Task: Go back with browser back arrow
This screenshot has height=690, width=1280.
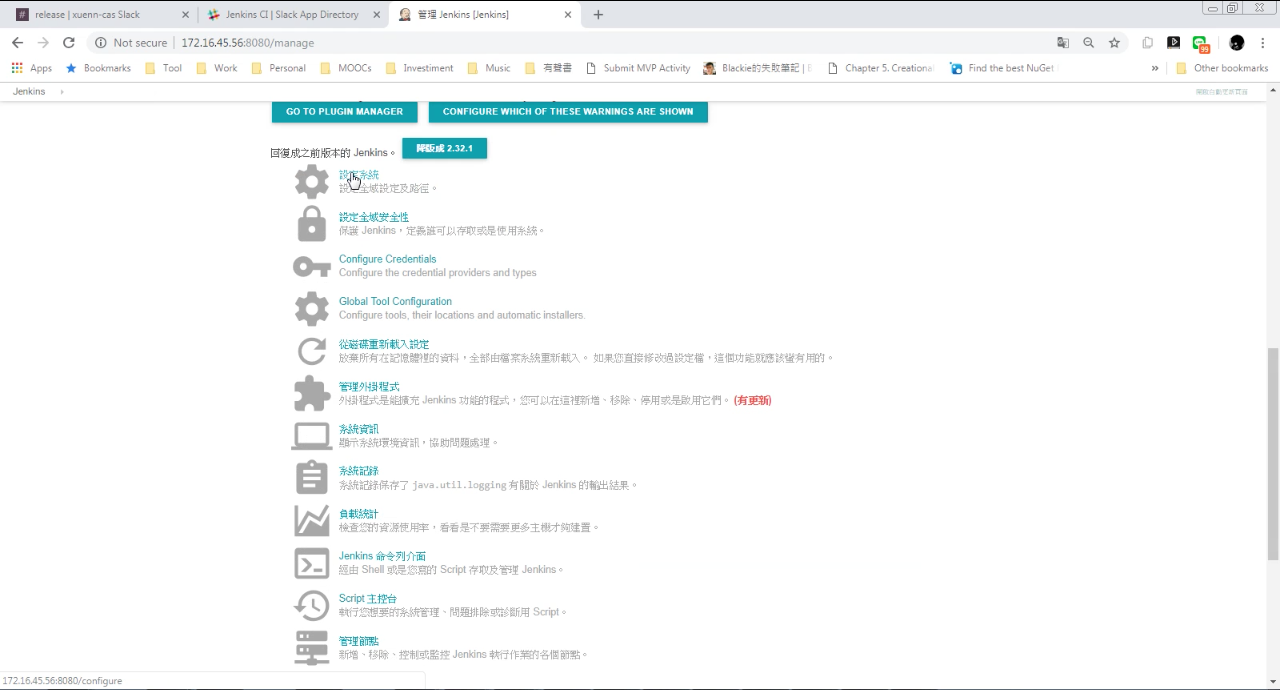Action: pos(17,43)
